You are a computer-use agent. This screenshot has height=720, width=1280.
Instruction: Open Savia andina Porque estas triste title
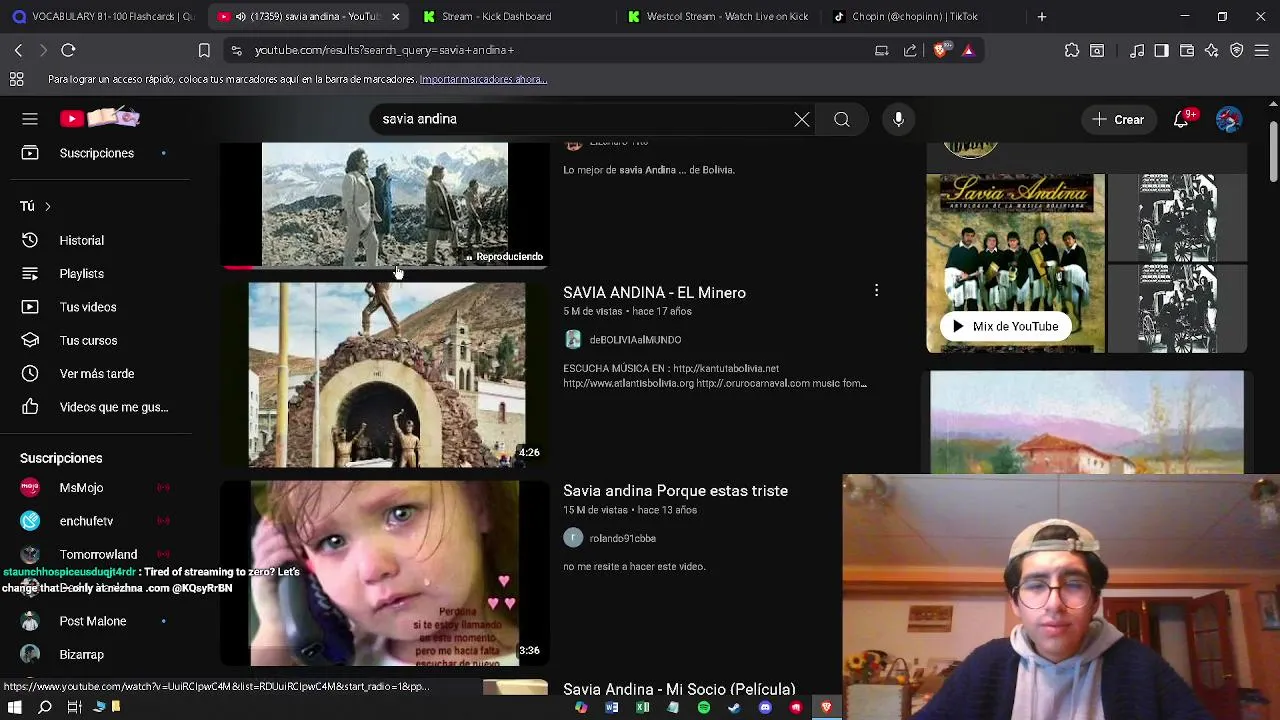[675, 491]
